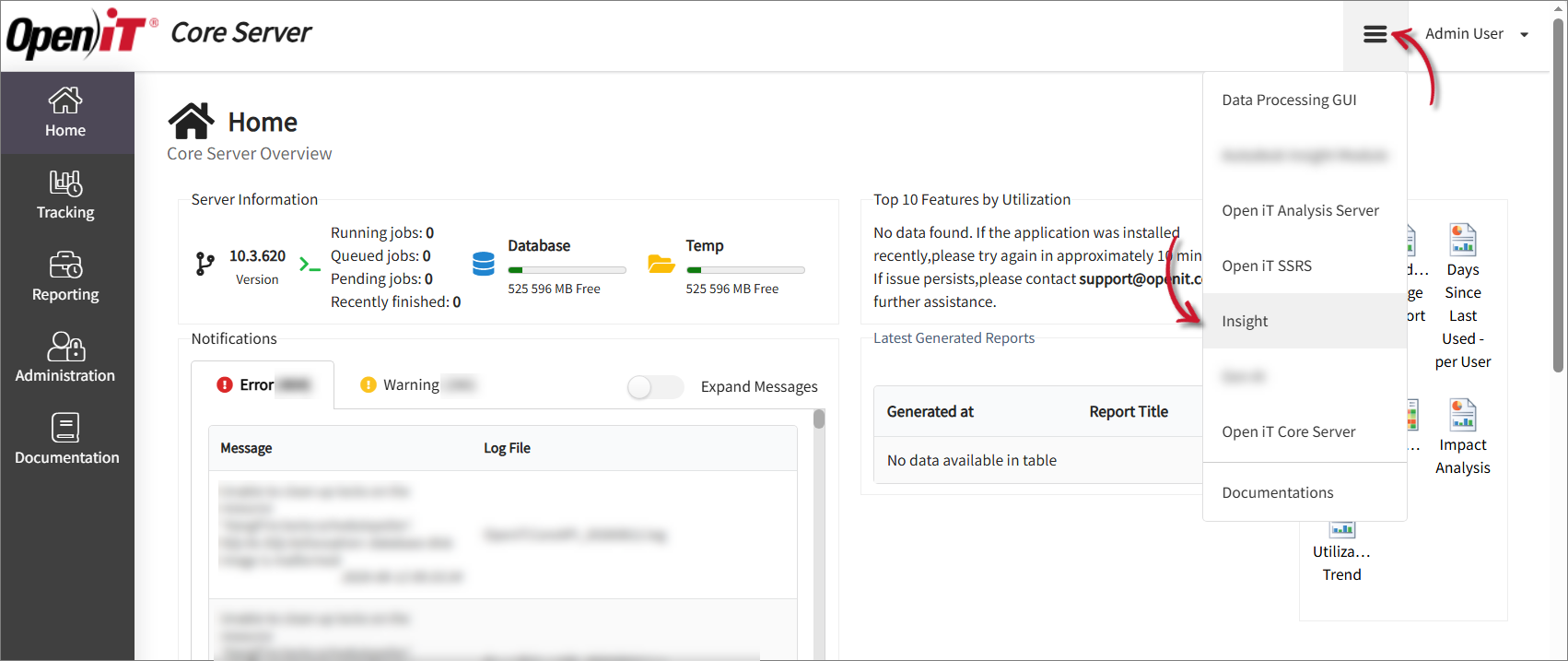Switch to the Error notifications tab
Viewport: 1568px width, 661px height.
coord(263,384)
